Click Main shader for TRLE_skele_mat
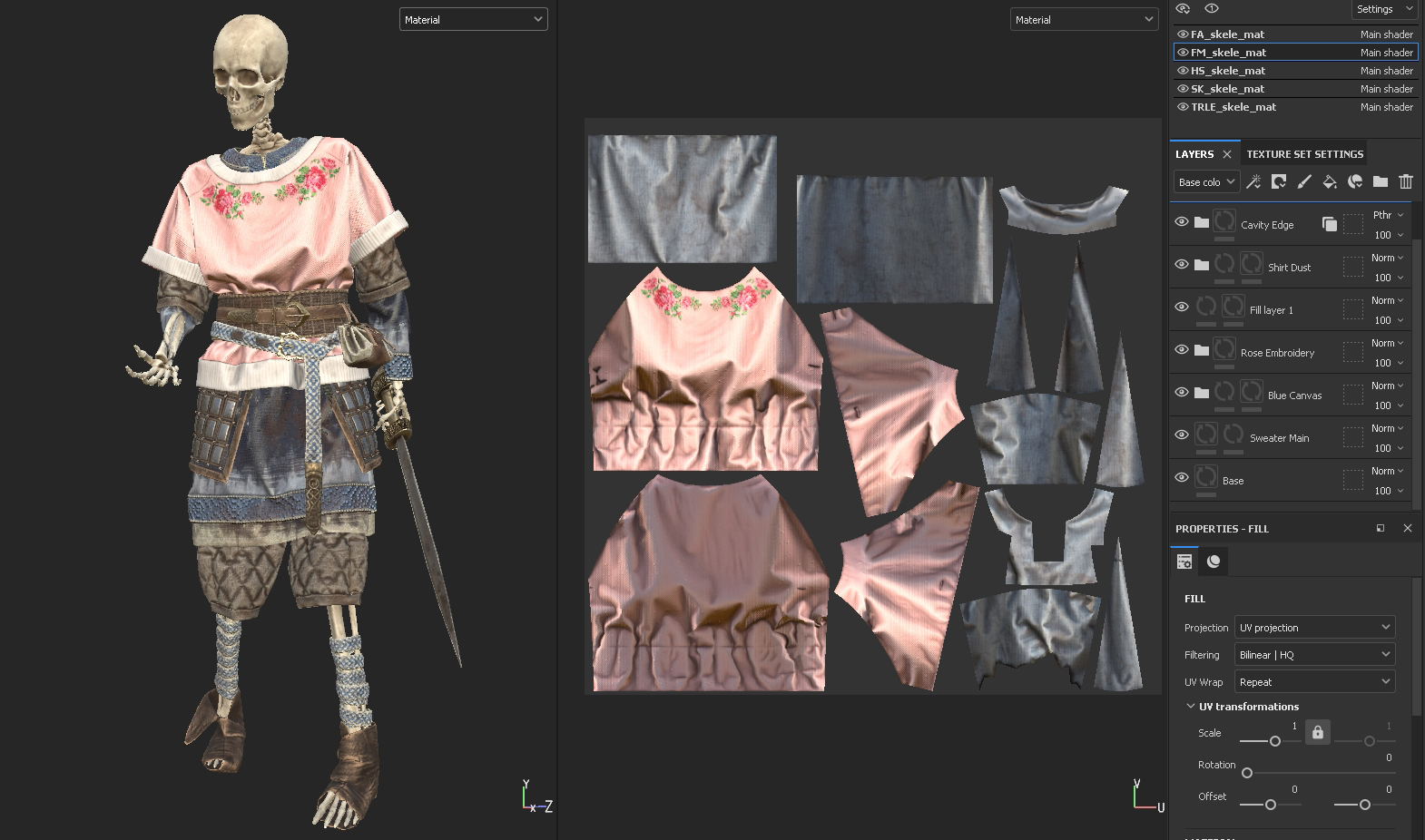This screenshot has height=840, width=1425. click(1386, 107)
